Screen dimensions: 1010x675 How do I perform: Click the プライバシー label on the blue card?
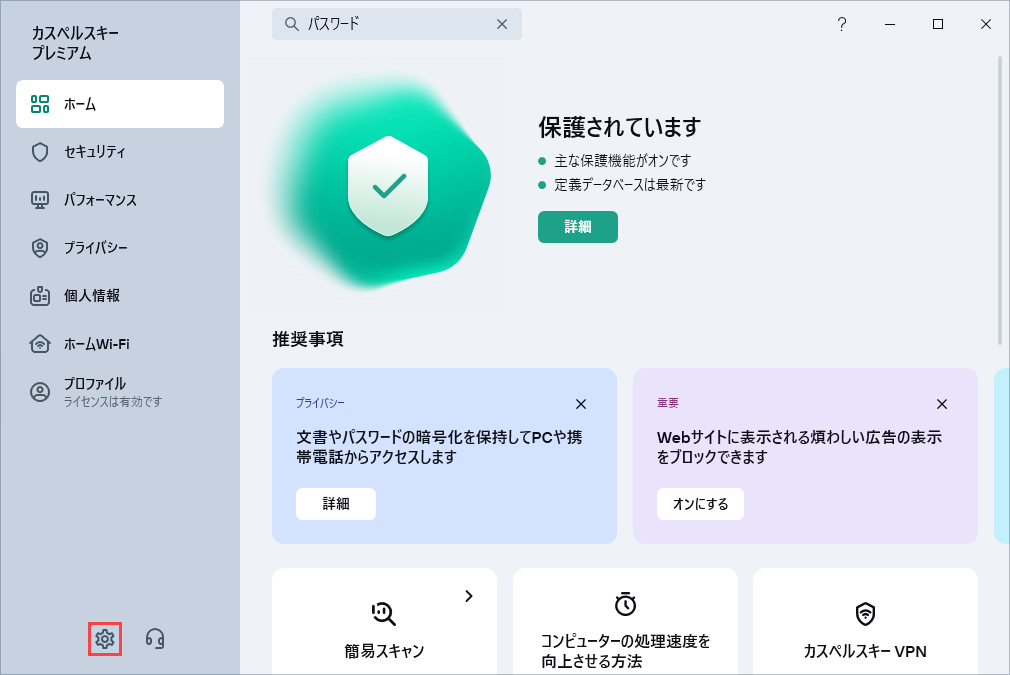(x=320, y=403)
